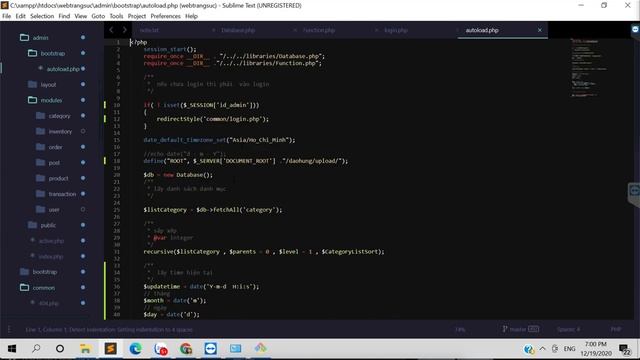The width and height of the screenshot is (640, 360).
Task: Open the Edit menu
Action: click(x=20, y=16)
